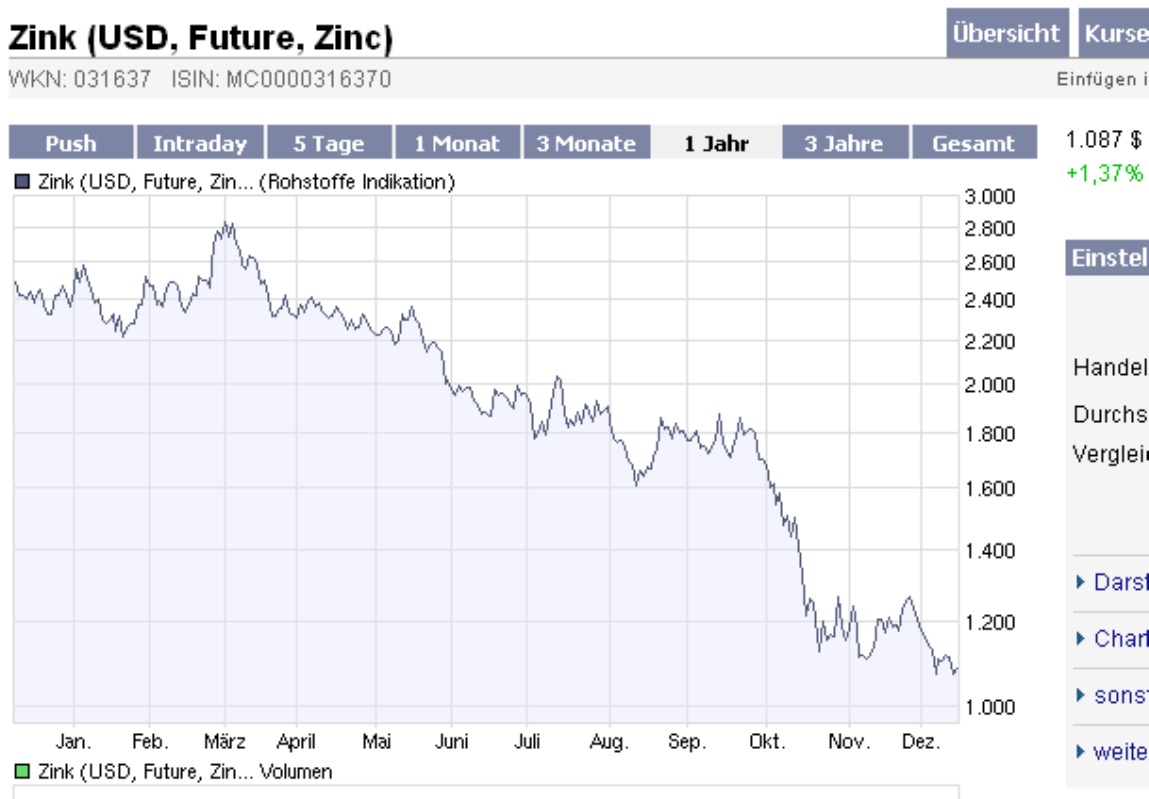Image resolution: width=1149 pixels, height=799 pixels.
Task: Expand the weite... section
Action: [1080, 751]
